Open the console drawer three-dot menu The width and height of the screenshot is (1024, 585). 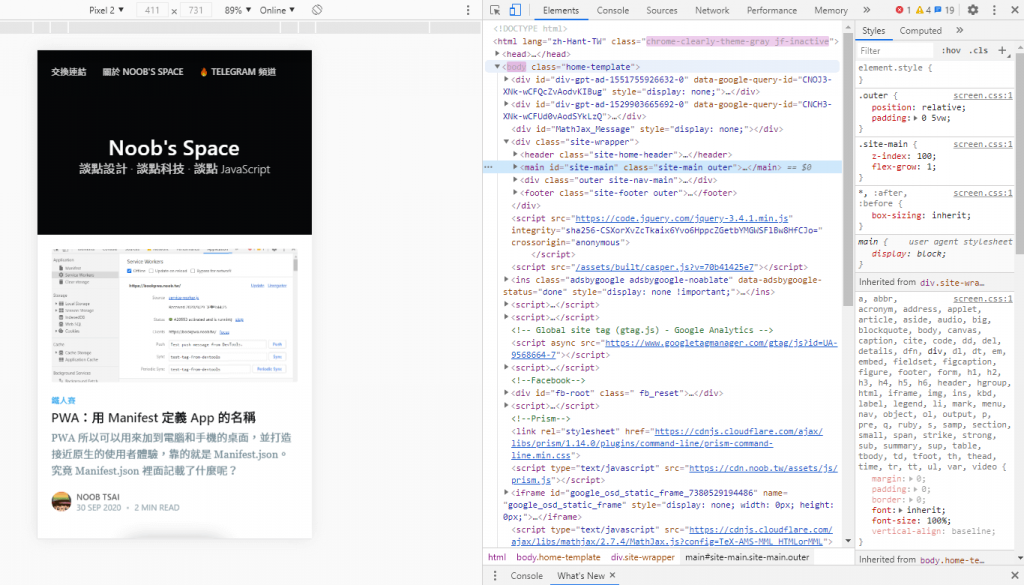[x=494, y=575]
